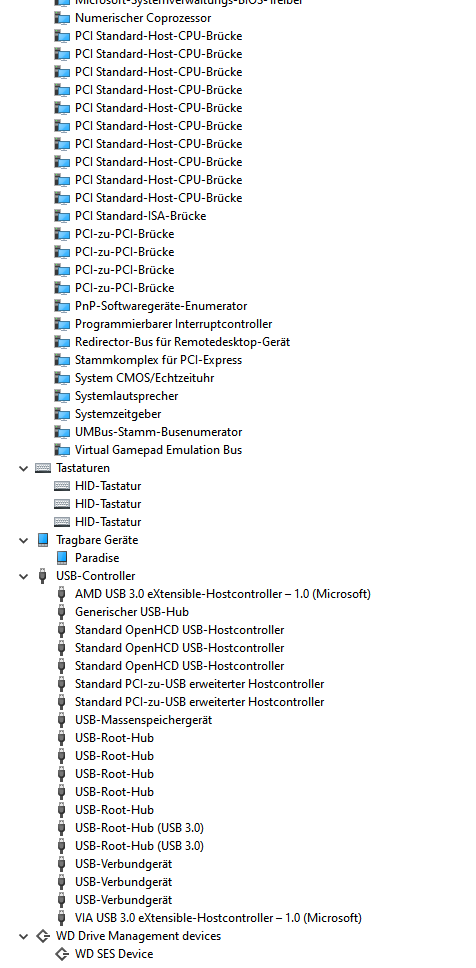The height and width of the screenshot is (968, 476).
Task: Click the portable device icon beside Paradise
Action: coord(62,557)
